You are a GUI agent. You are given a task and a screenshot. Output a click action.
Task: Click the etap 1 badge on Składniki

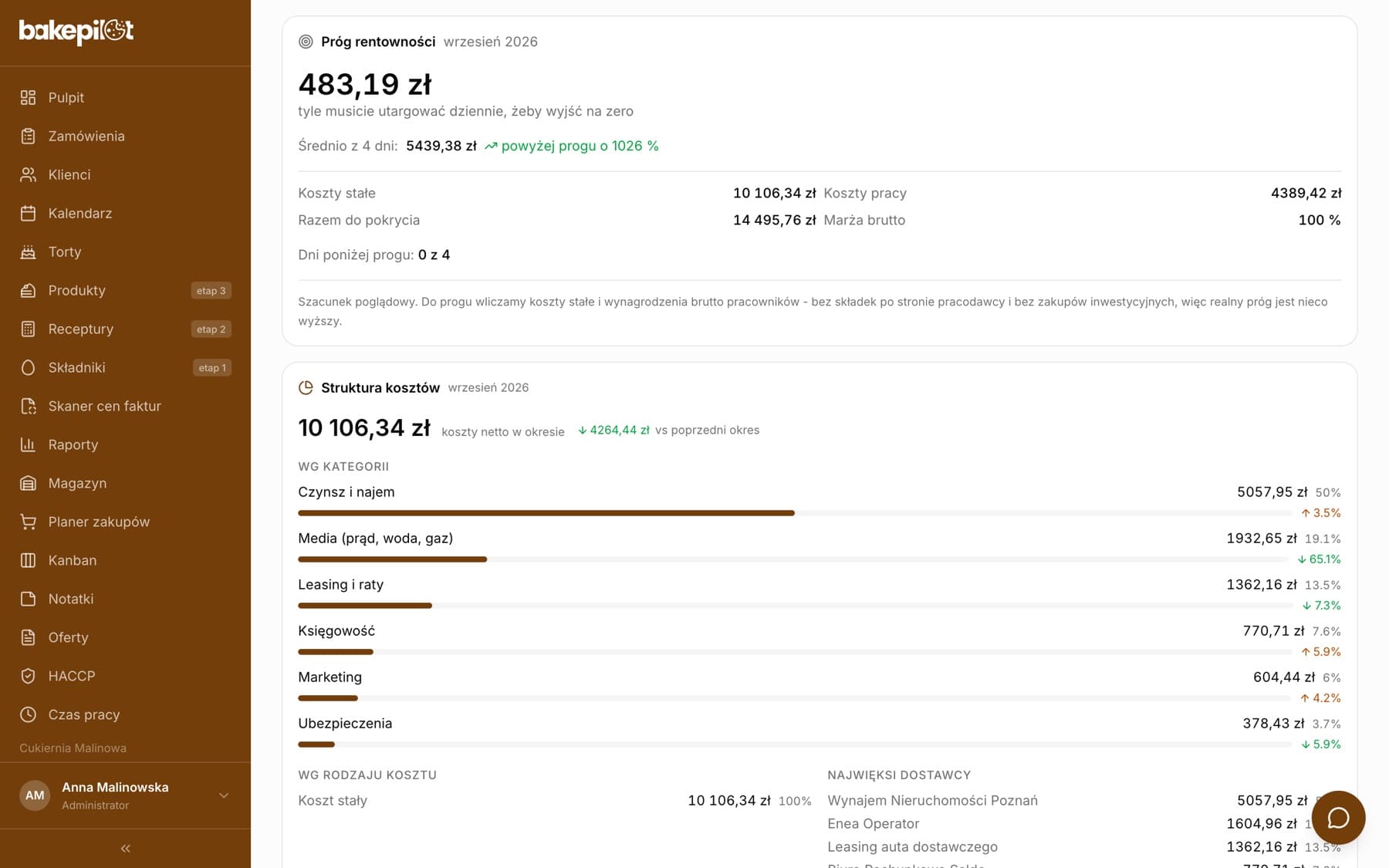click(212, 367)
